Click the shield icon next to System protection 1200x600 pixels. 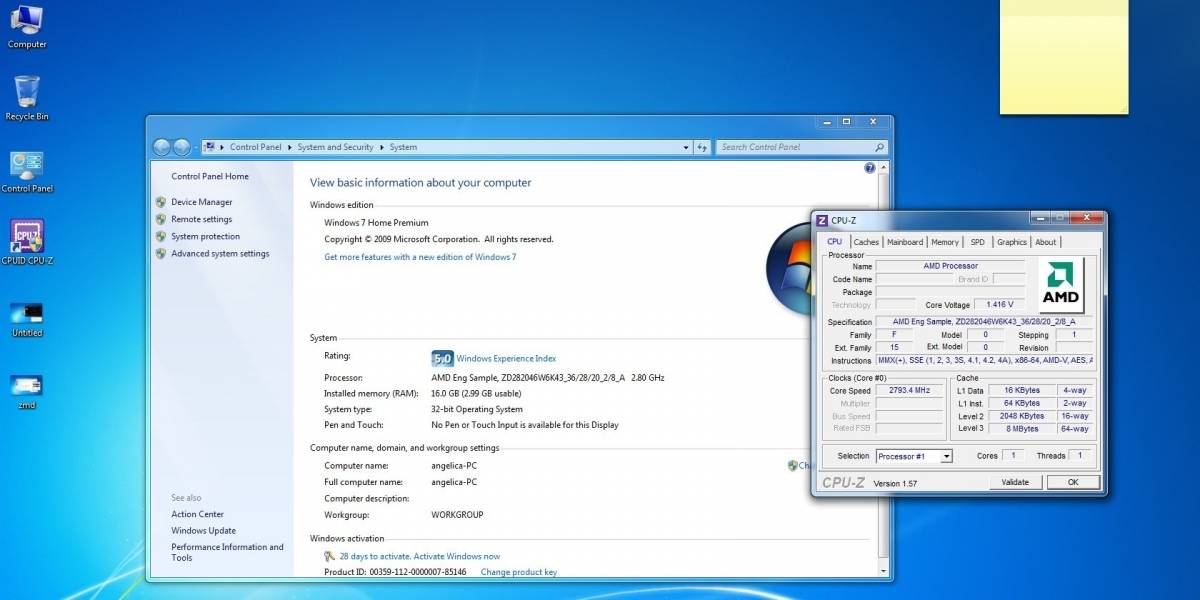click(x=161, y=236)
